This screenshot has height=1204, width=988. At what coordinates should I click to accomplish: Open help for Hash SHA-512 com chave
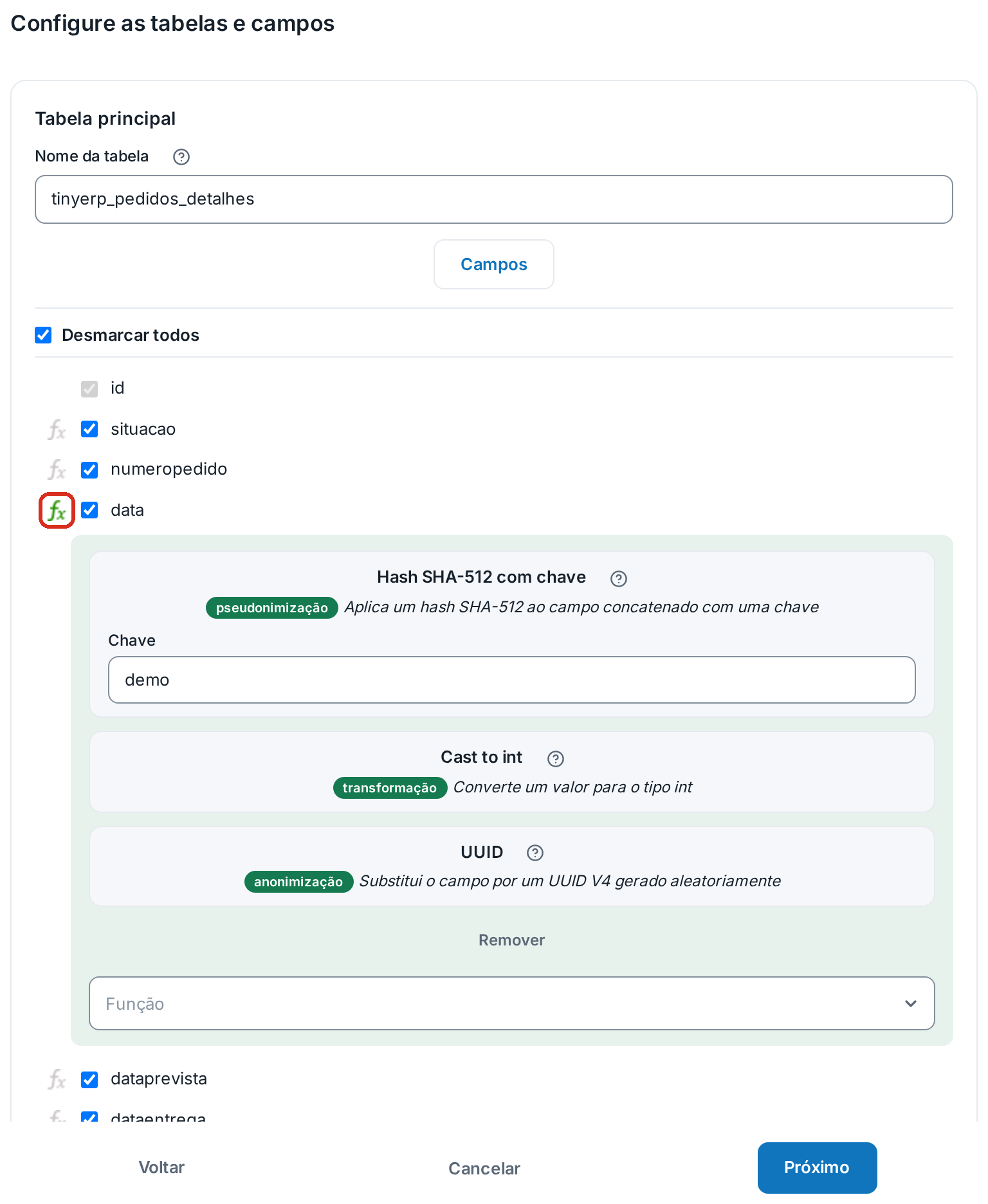coord(619,579)
